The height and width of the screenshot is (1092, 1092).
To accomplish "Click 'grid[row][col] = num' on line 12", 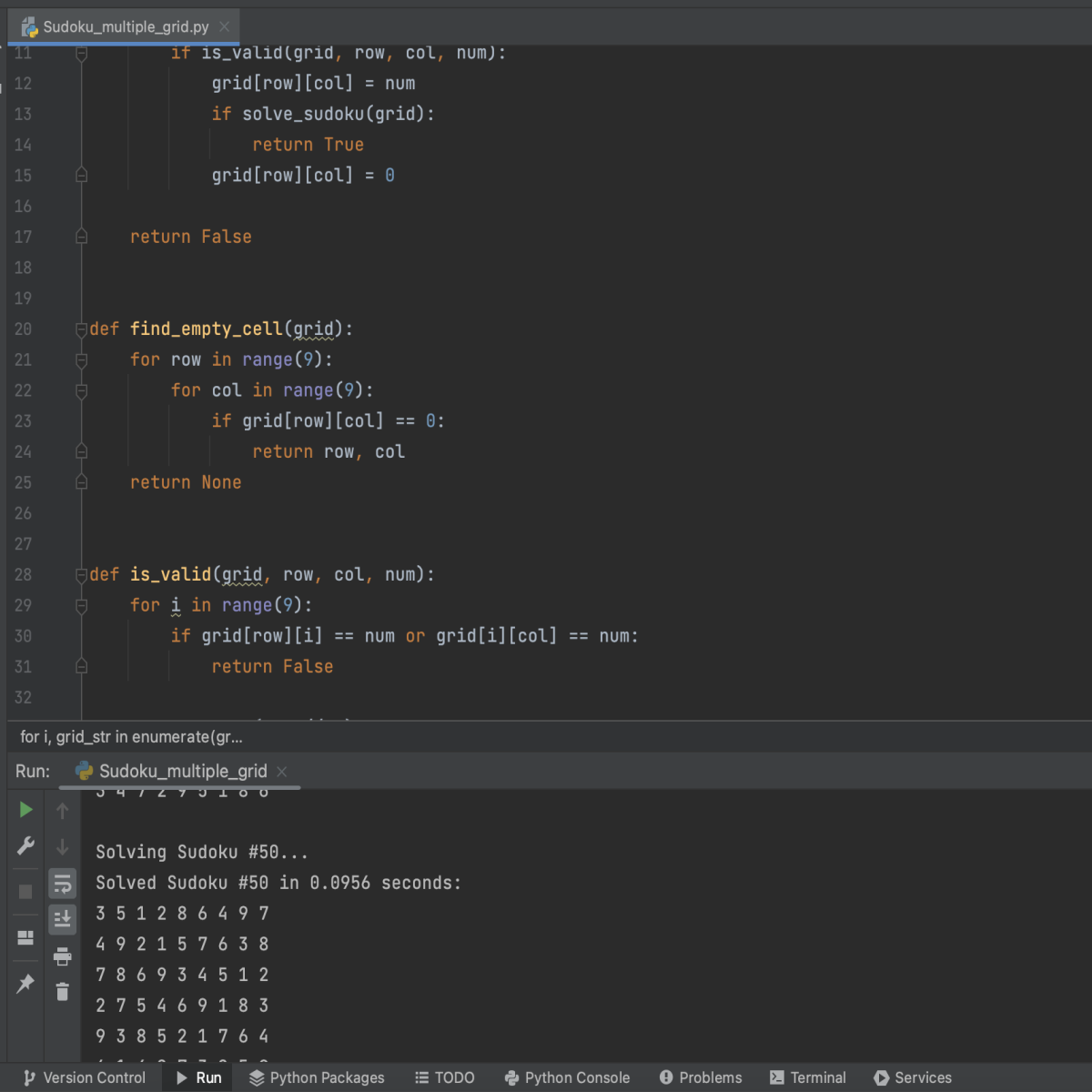I will coord(313,84).
